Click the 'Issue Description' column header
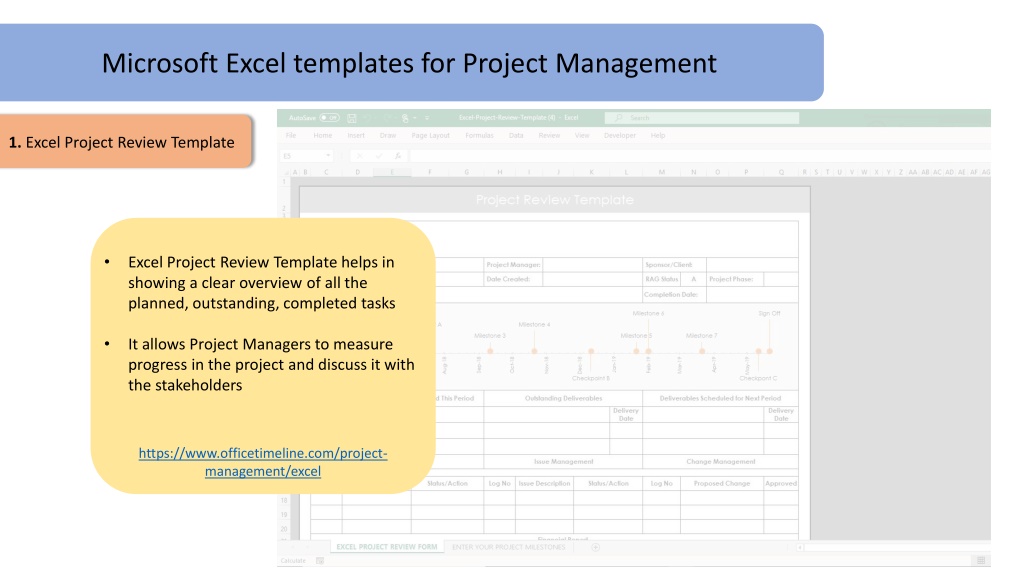 point(544,484)
